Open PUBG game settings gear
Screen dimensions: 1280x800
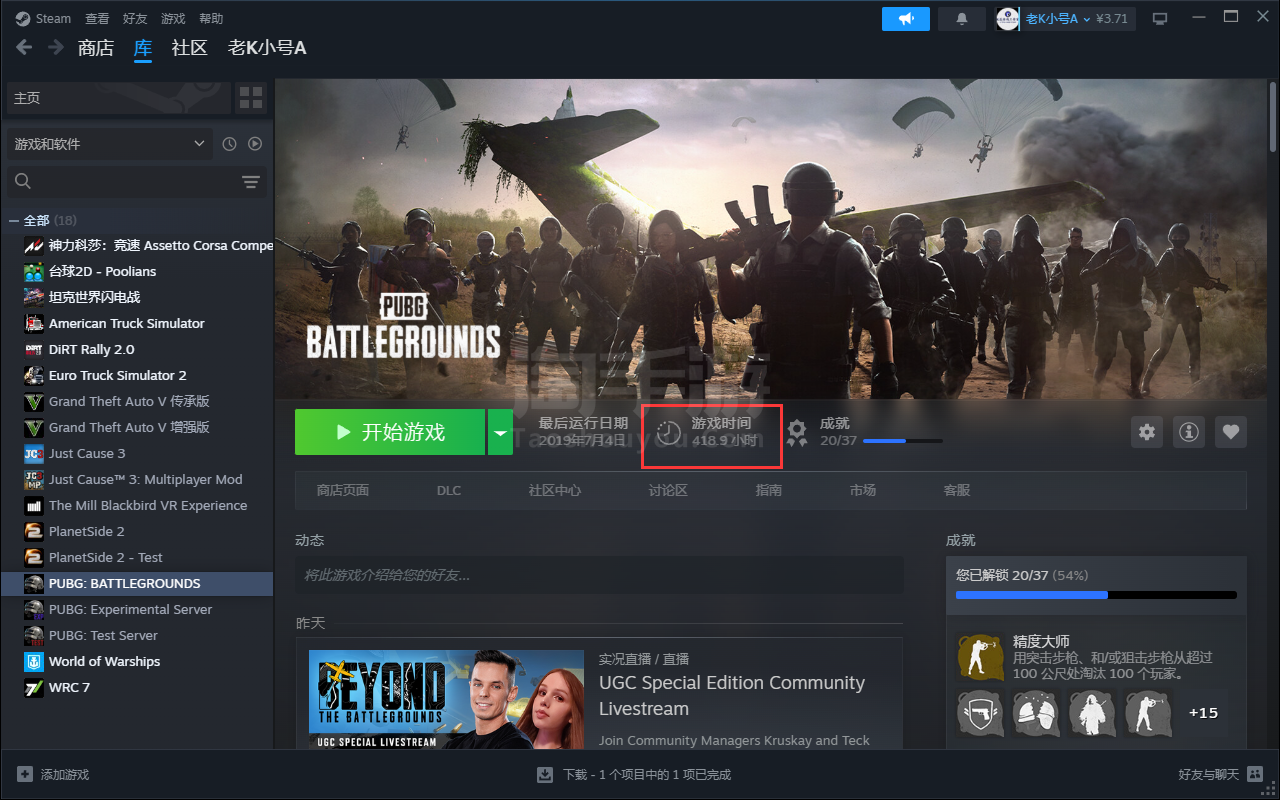[1147, 432]
